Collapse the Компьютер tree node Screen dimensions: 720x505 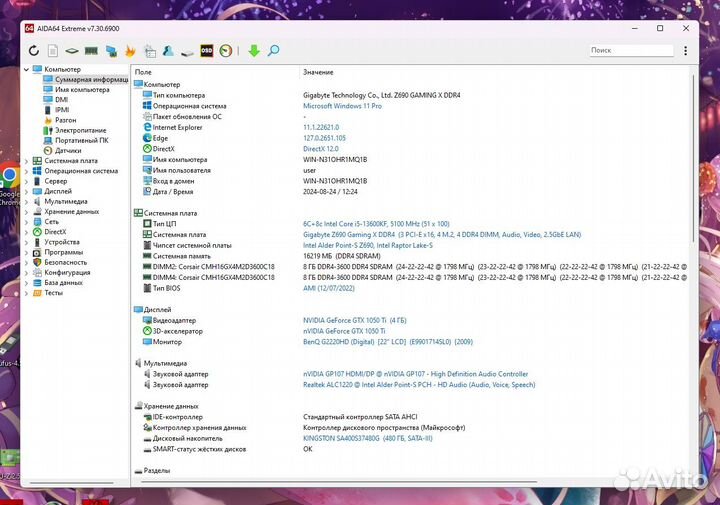pos(26,69)
